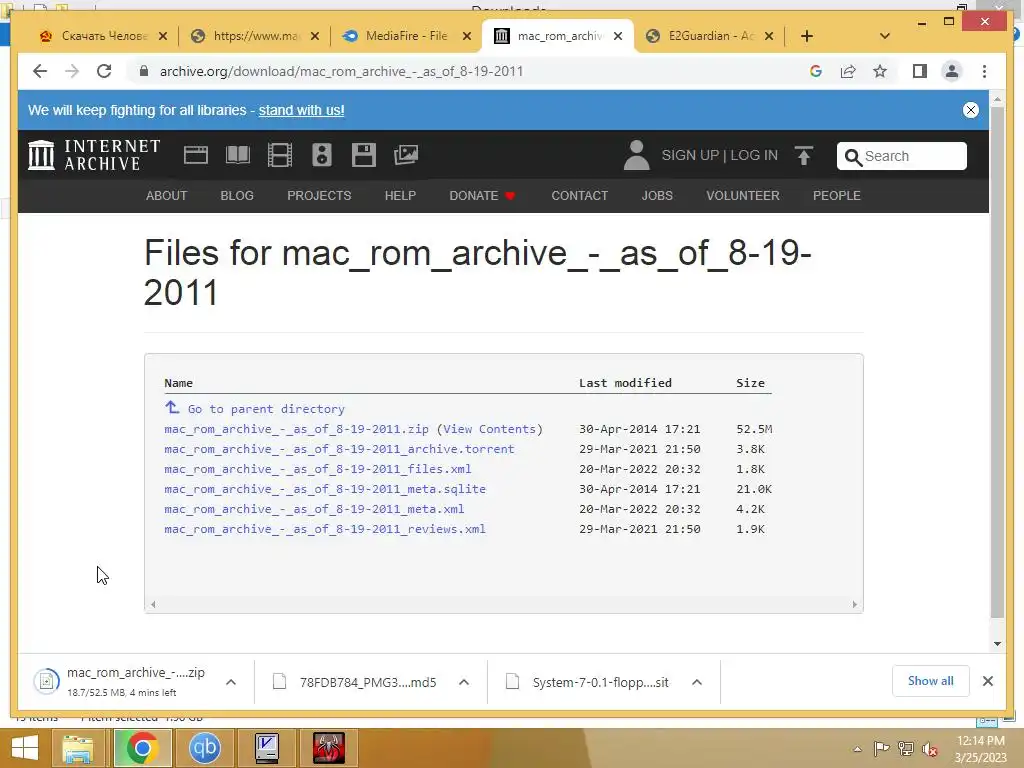1024x768 pixels.
Task: Reload the archive.org page
Action: [104, 71]
